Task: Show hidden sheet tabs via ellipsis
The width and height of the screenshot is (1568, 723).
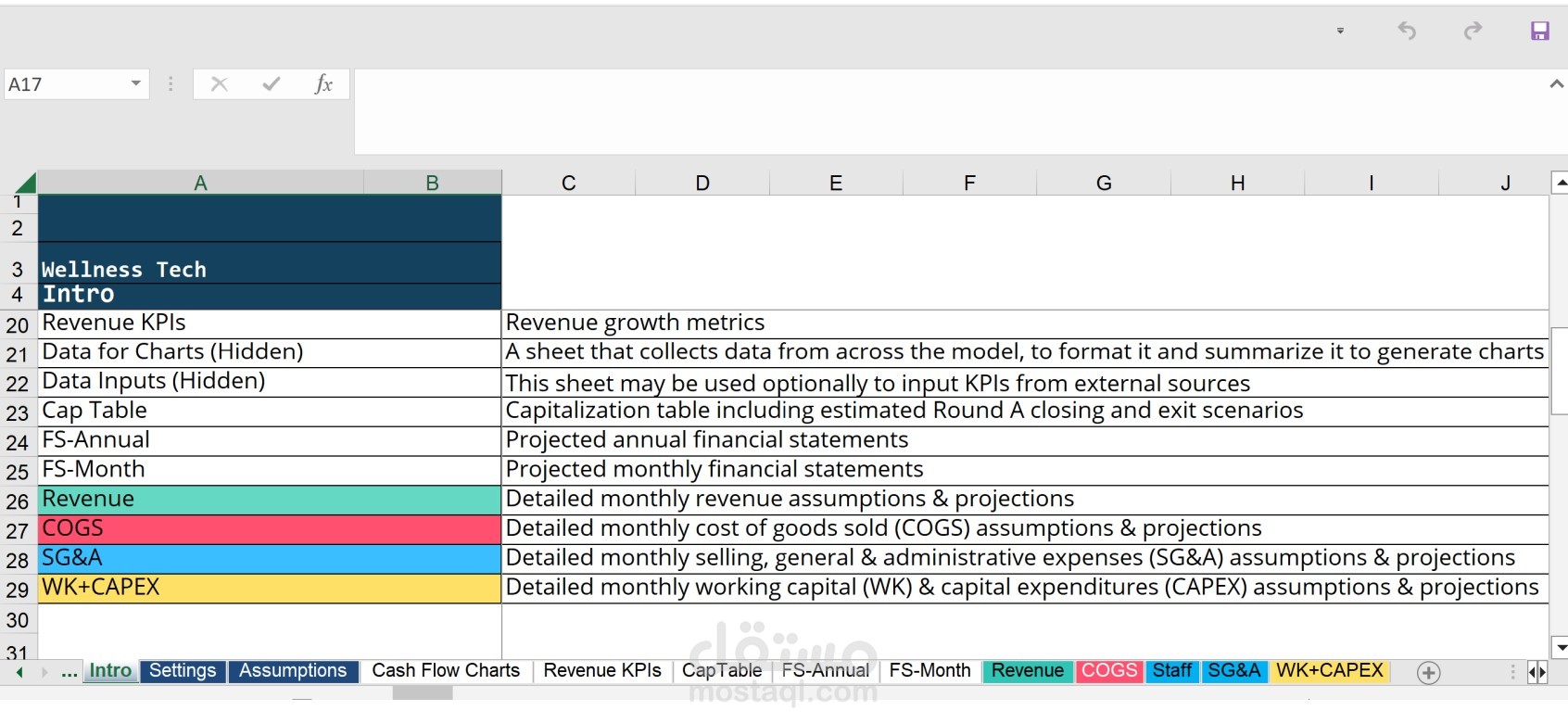Action: coord(70,672)
